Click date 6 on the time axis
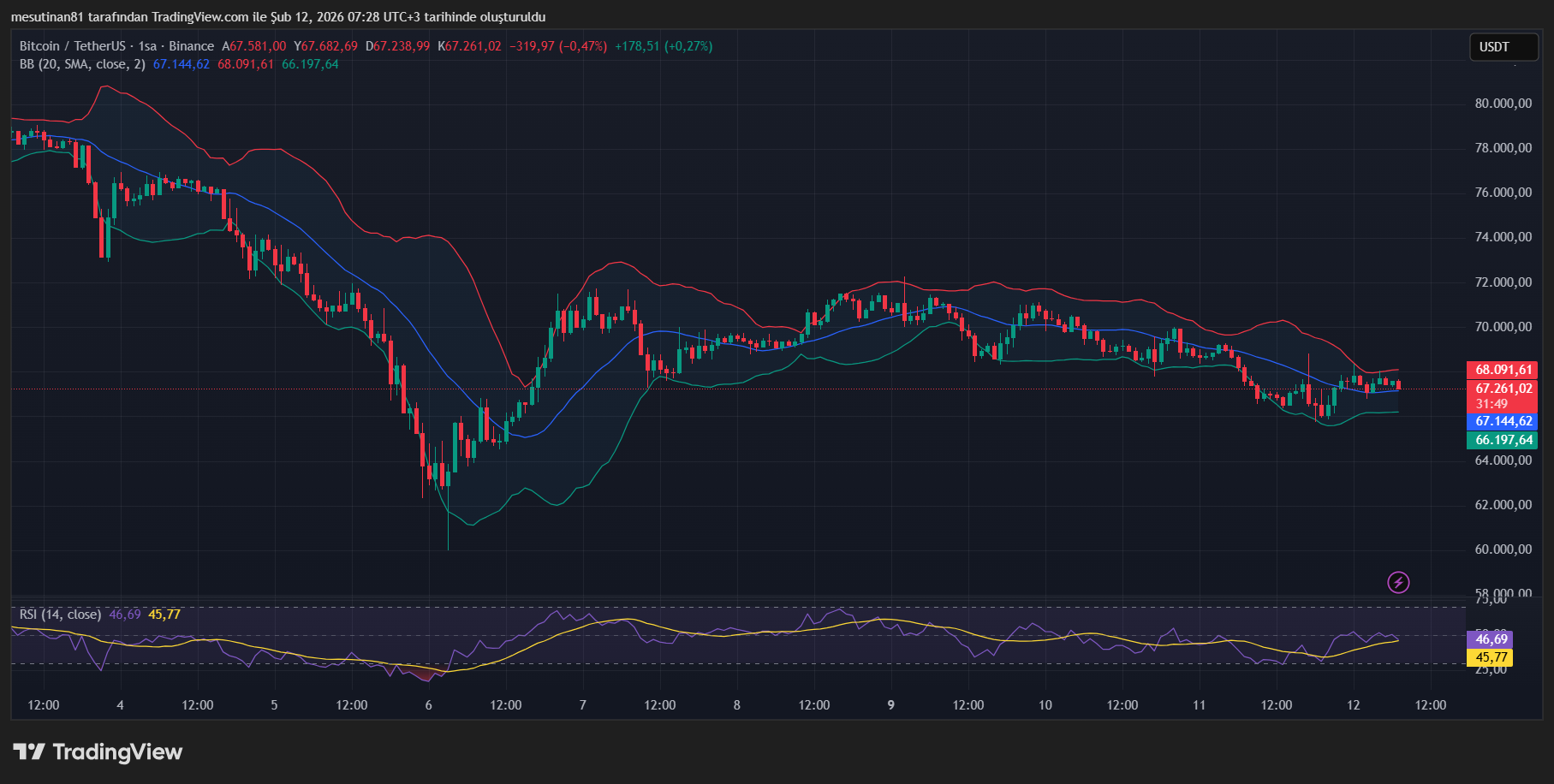 click(429, 705)
